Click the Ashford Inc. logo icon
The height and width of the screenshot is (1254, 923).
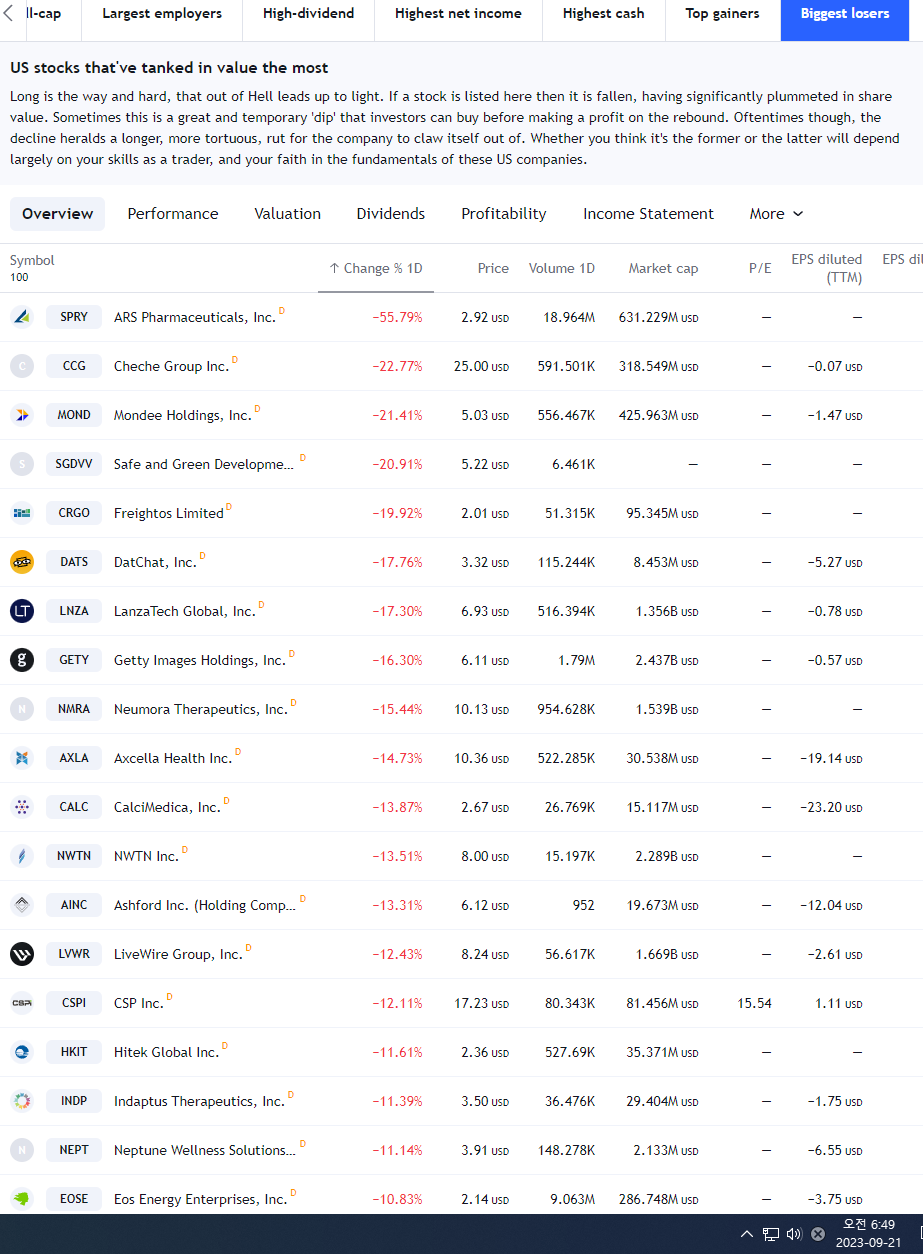pos(22,905)
